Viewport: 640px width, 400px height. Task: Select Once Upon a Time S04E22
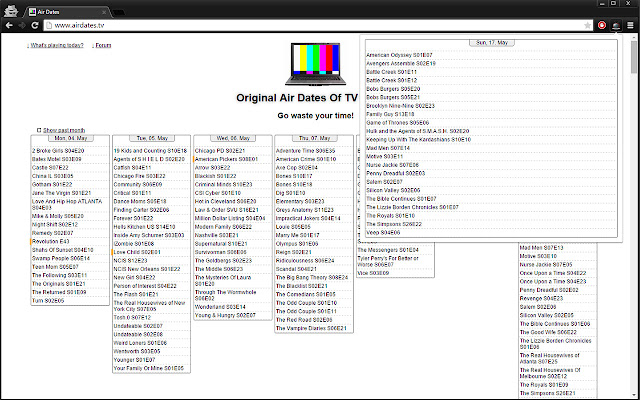[x=553, y=273]
